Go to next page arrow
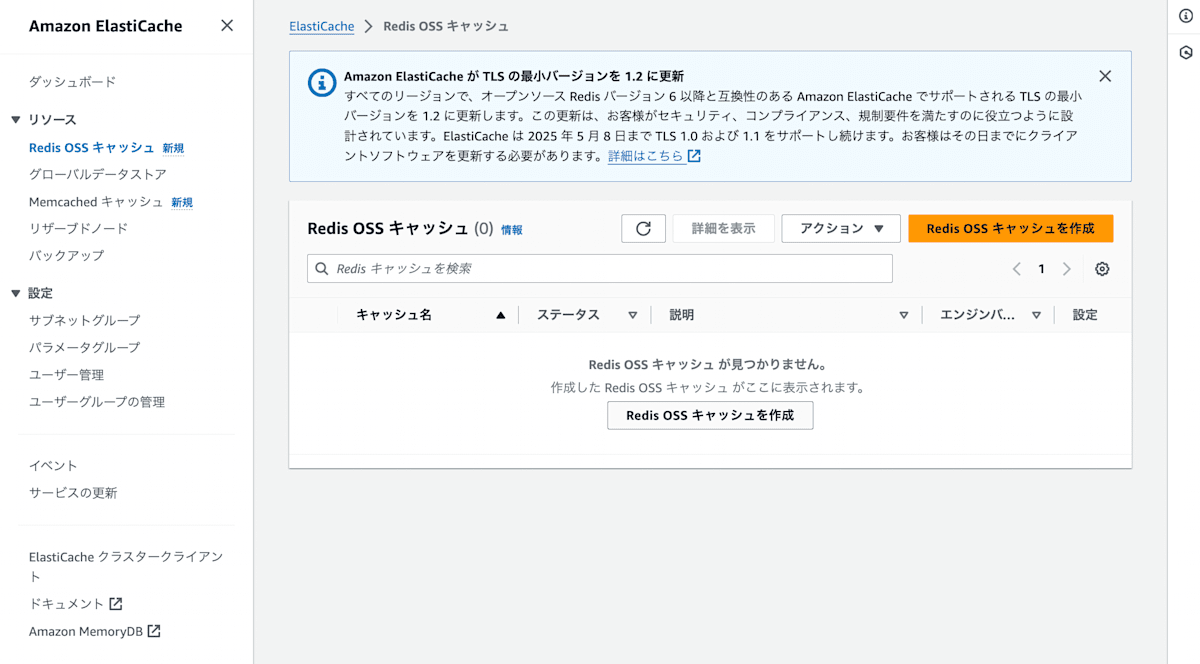This screenshot has width=1200, height=664. pos(1067,269)
